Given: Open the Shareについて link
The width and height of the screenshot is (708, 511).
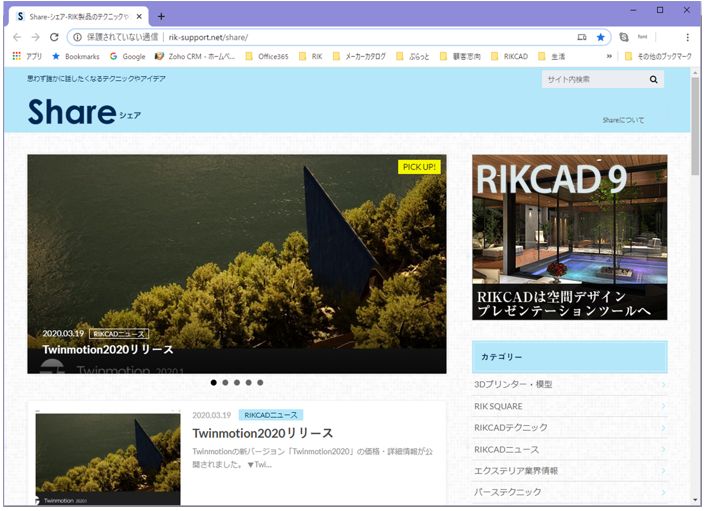Looking at the screenshot, I should point(623,120).
